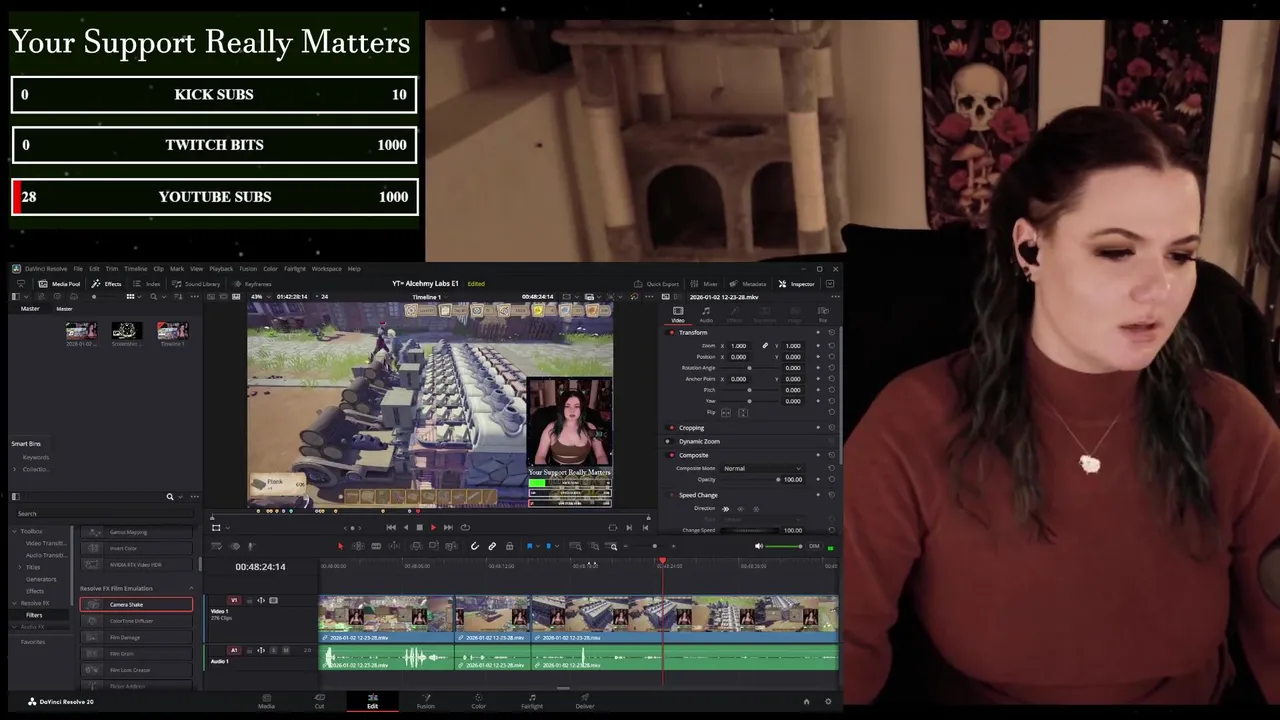Image resolution: width=1280 pixels, height=720 pixels.
Task: Add keyframe for Zoom parameter
Action: [818, 346]
